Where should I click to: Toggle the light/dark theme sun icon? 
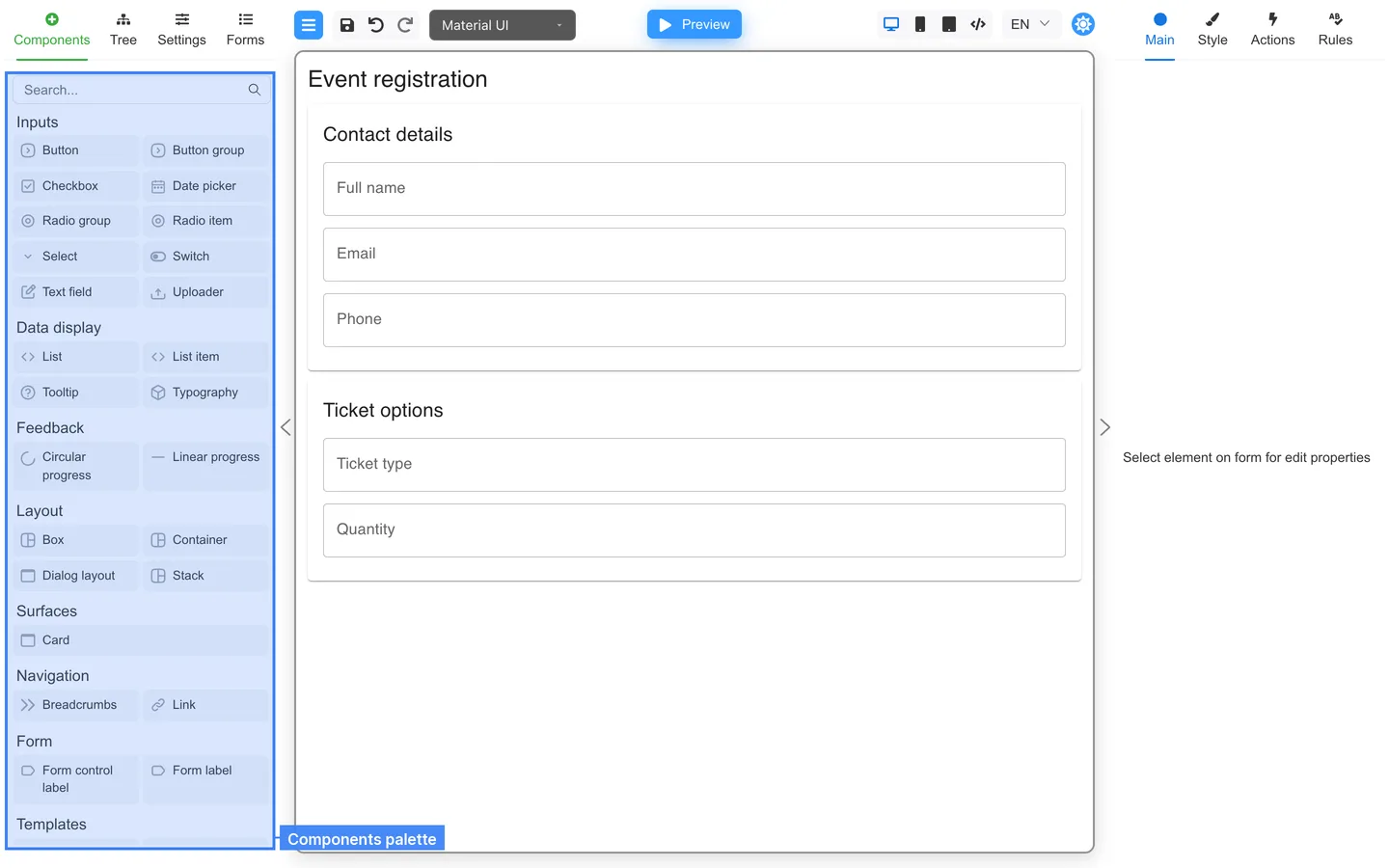[x=1083, y=24]
